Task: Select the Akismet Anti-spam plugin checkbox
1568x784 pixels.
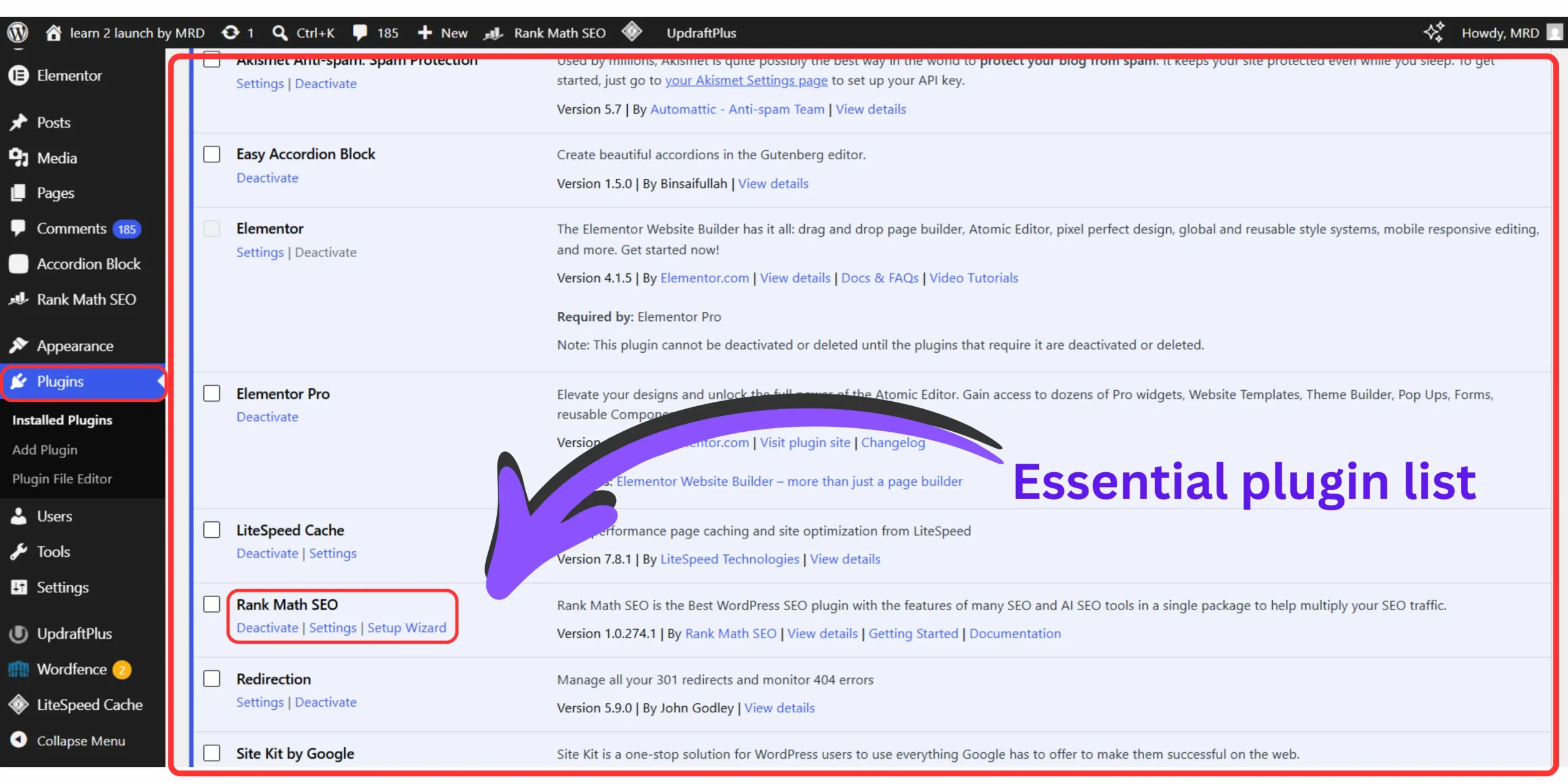Action: click(212, 60)
